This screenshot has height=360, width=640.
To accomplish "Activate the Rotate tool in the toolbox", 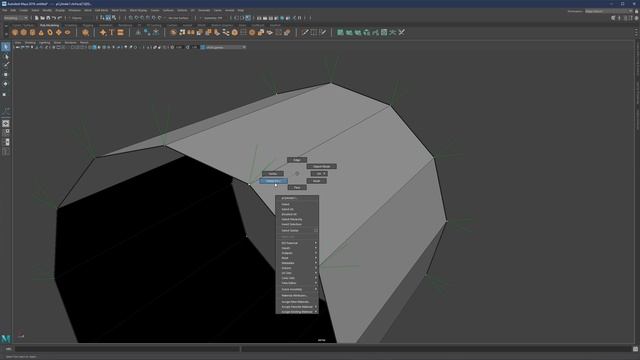I will (6, 84).
